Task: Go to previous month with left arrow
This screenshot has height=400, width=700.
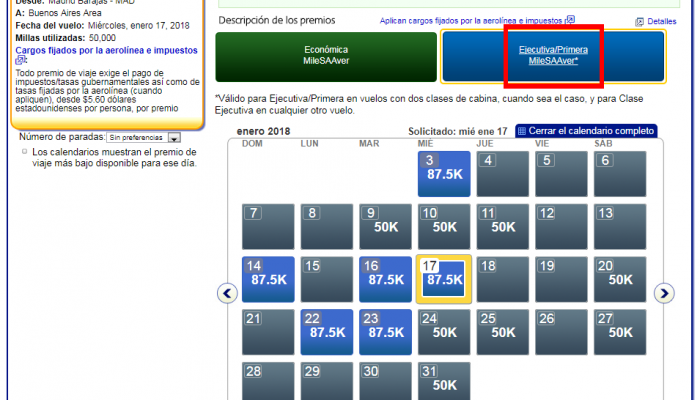Action: pyautogui.click(x=227, y=293)
